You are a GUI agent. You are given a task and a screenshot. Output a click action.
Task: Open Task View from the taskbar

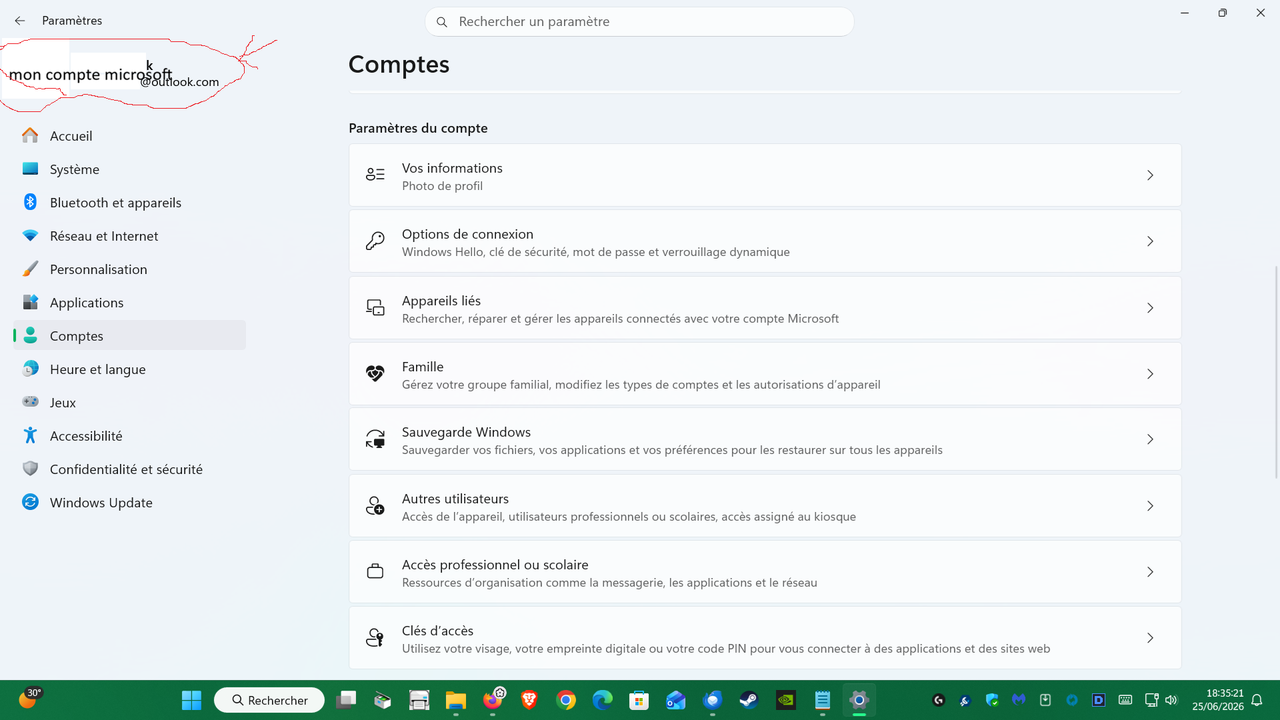point(346,700)
